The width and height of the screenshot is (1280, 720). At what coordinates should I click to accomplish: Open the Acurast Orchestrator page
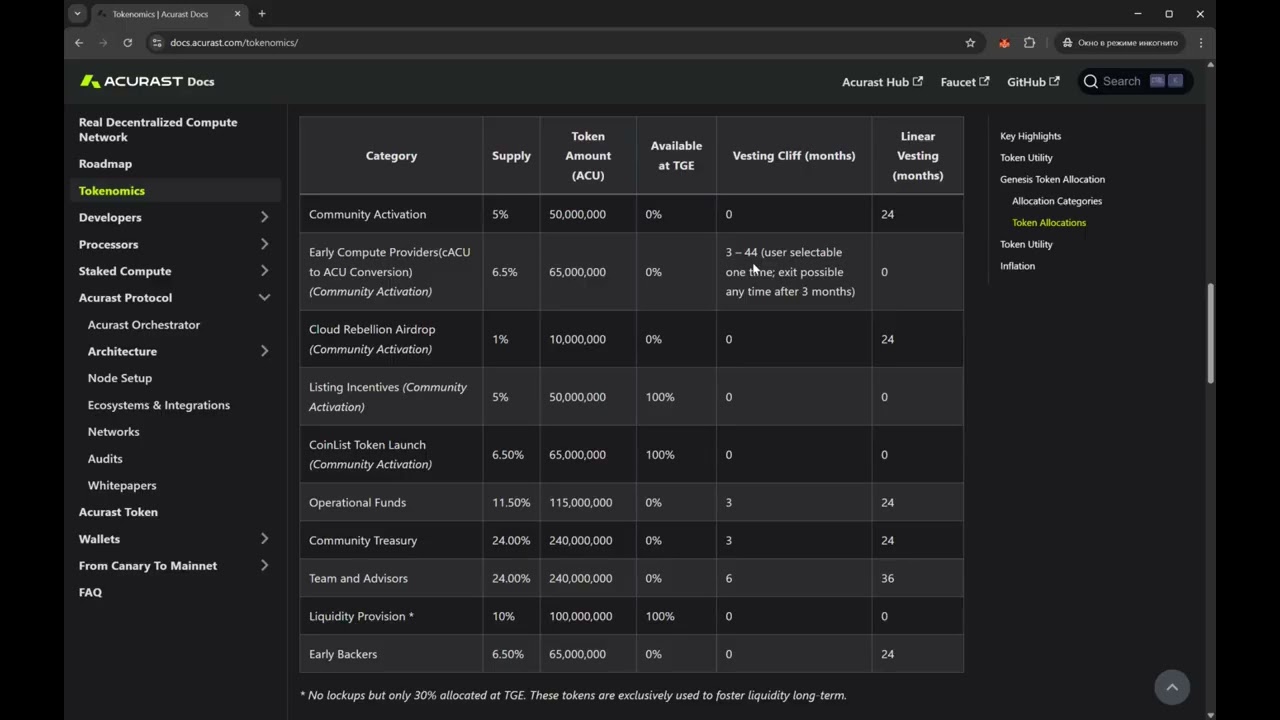point(144,325)
